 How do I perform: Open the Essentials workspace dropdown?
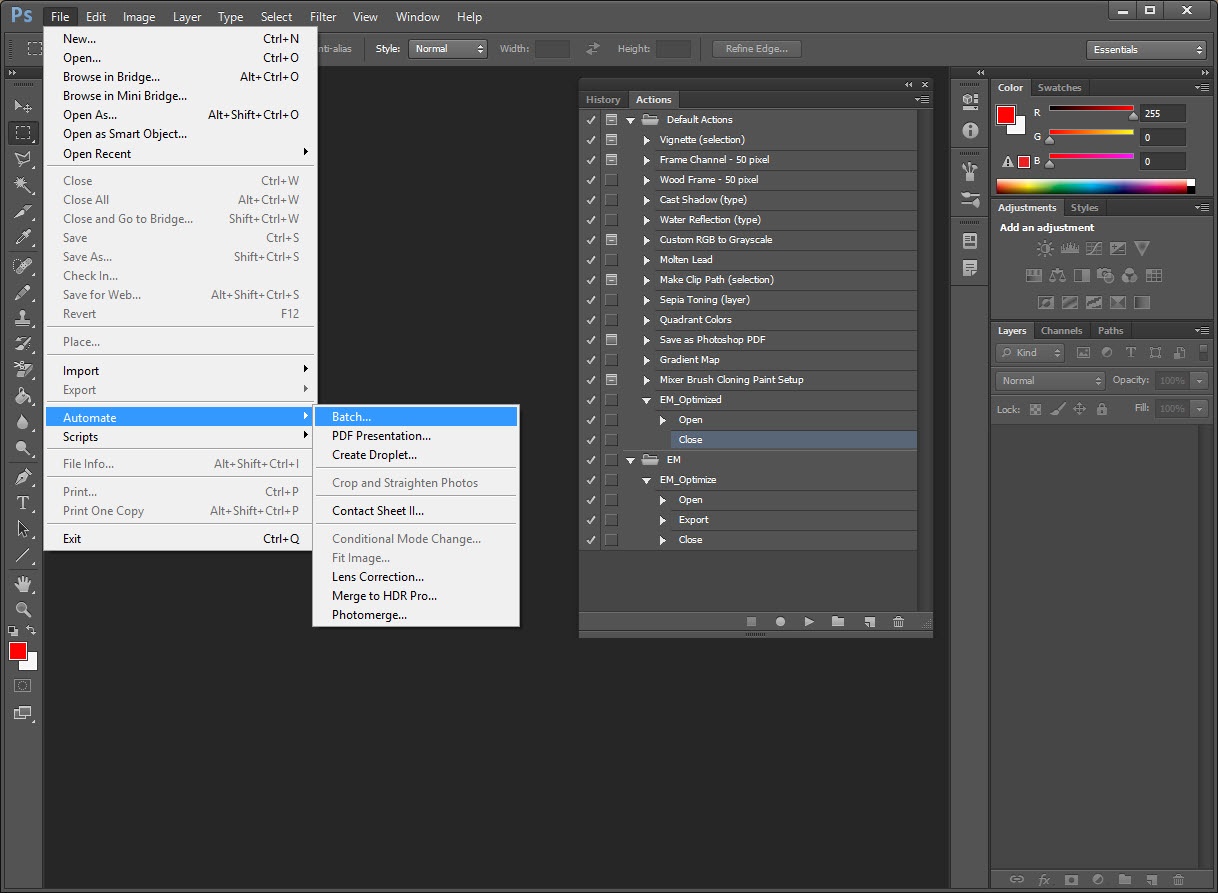click(1146, 49)
